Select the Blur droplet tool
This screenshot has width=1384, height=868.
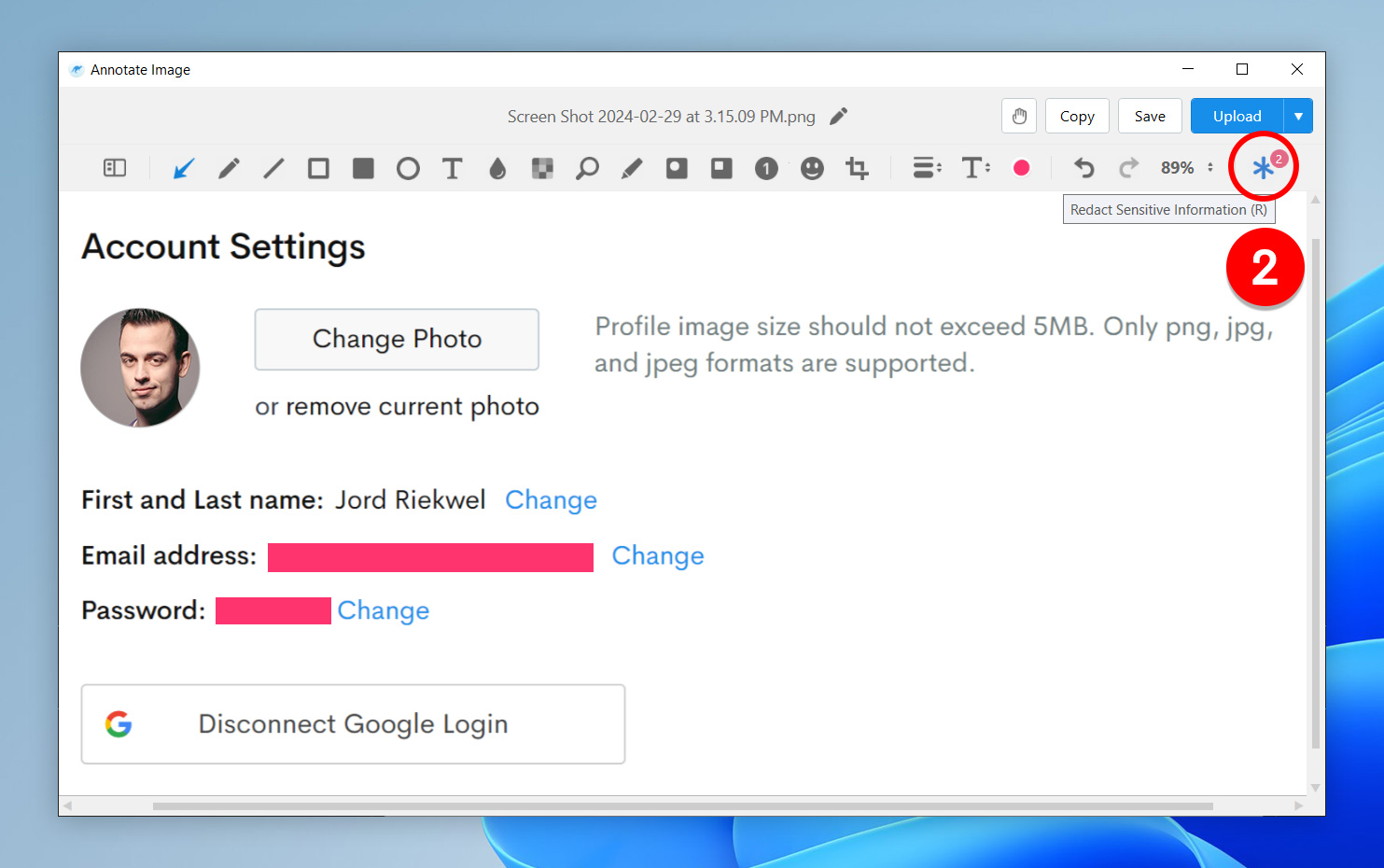[x=497, y=168]
